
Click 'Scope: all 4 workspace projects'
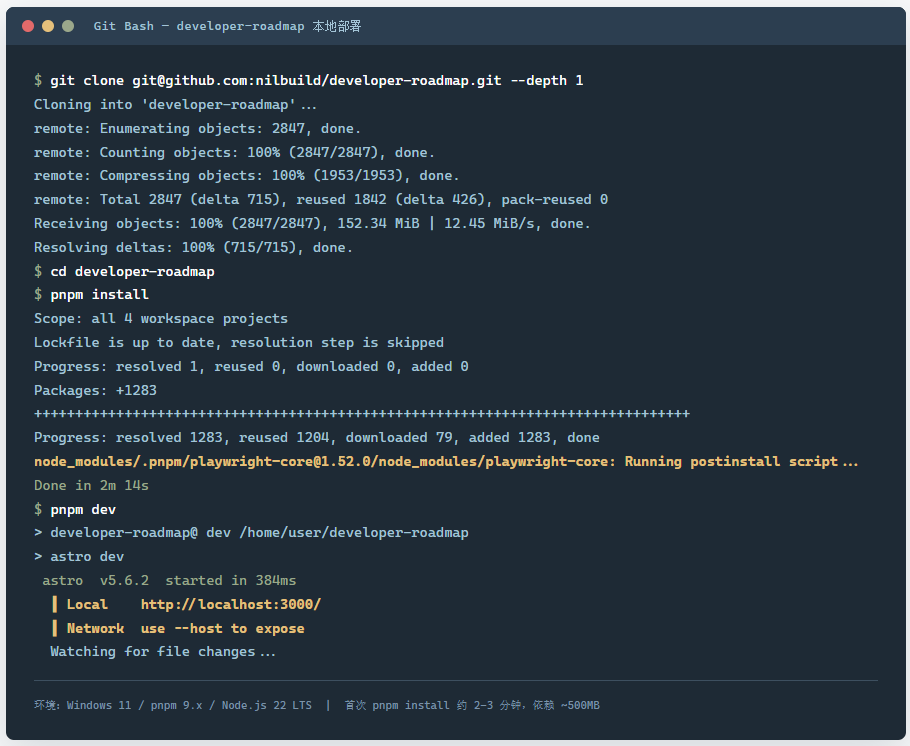click(x=161, y=319)
